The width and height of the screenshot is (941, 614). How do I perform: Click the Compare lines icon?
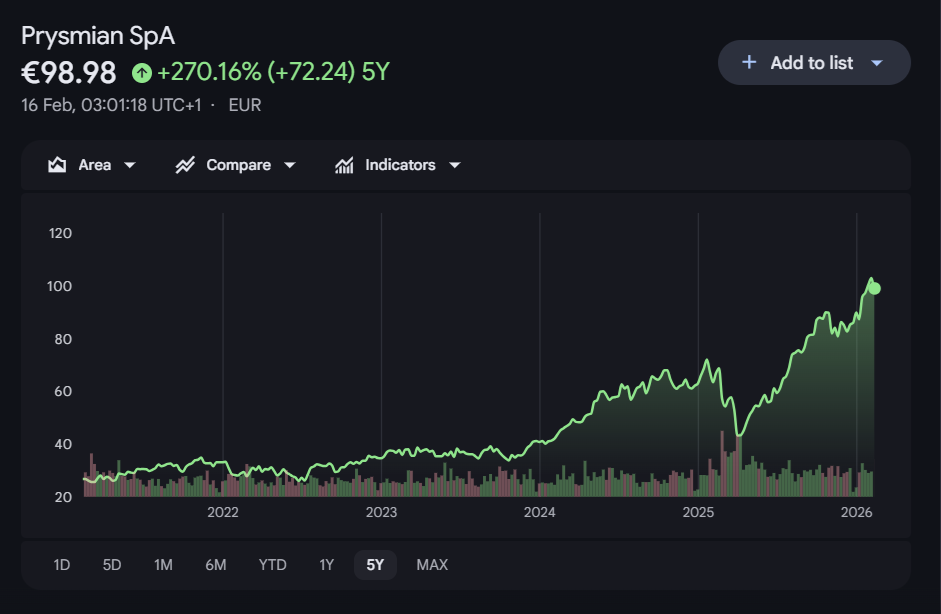185,165
